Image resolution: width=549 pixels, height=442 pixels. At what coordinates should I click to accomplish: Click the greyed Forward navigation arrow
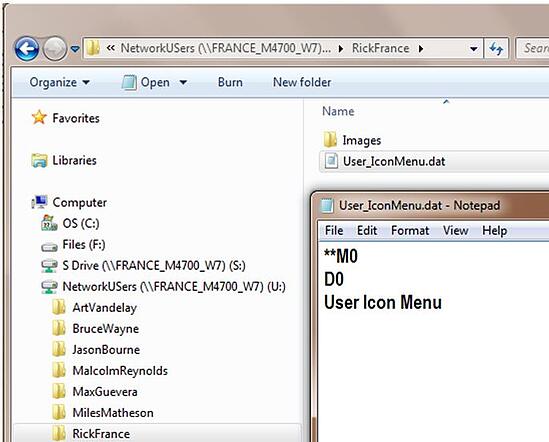55,49
